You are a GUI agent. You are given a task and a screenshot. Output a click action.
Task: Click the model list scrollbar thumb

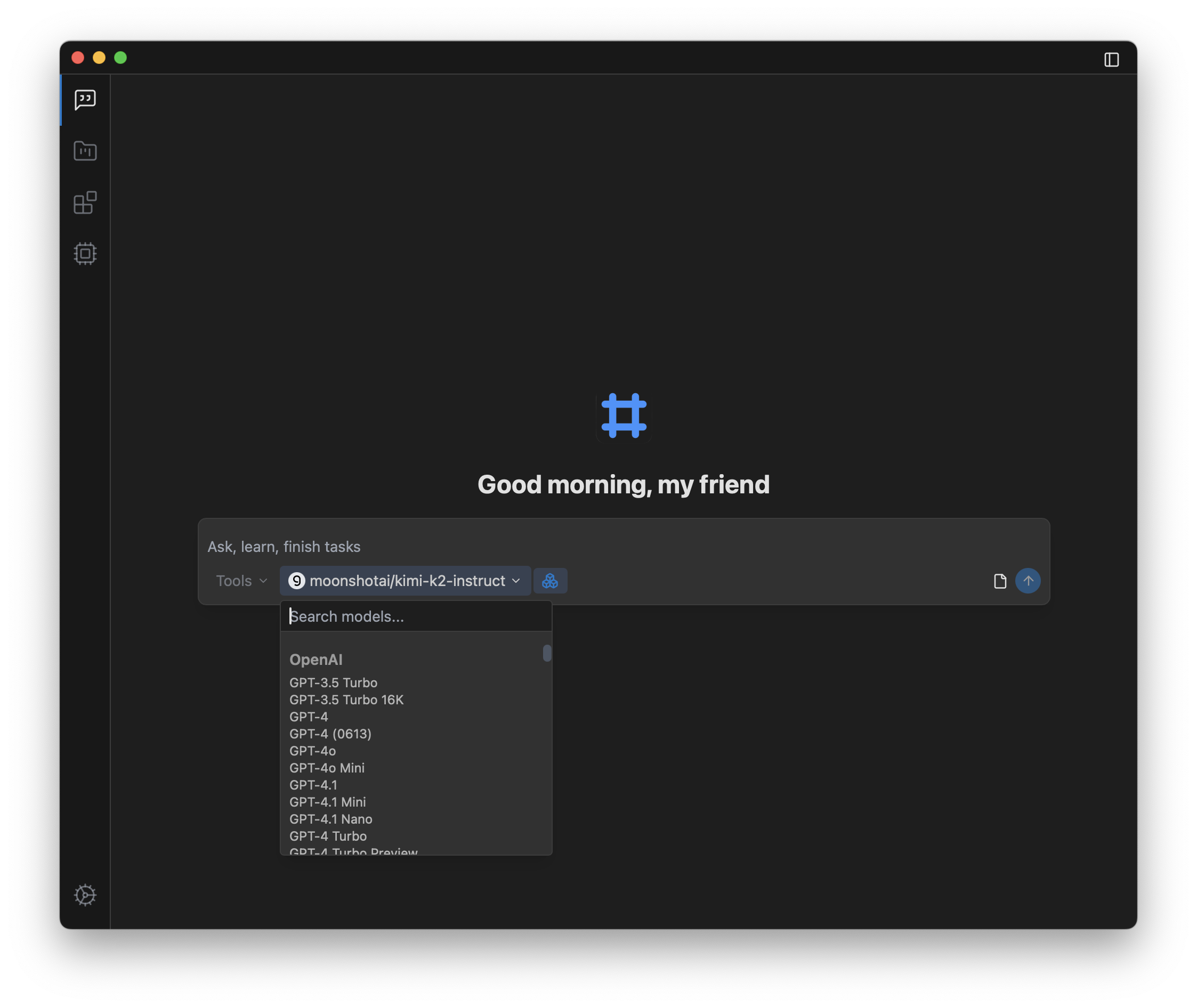point(547,653)
